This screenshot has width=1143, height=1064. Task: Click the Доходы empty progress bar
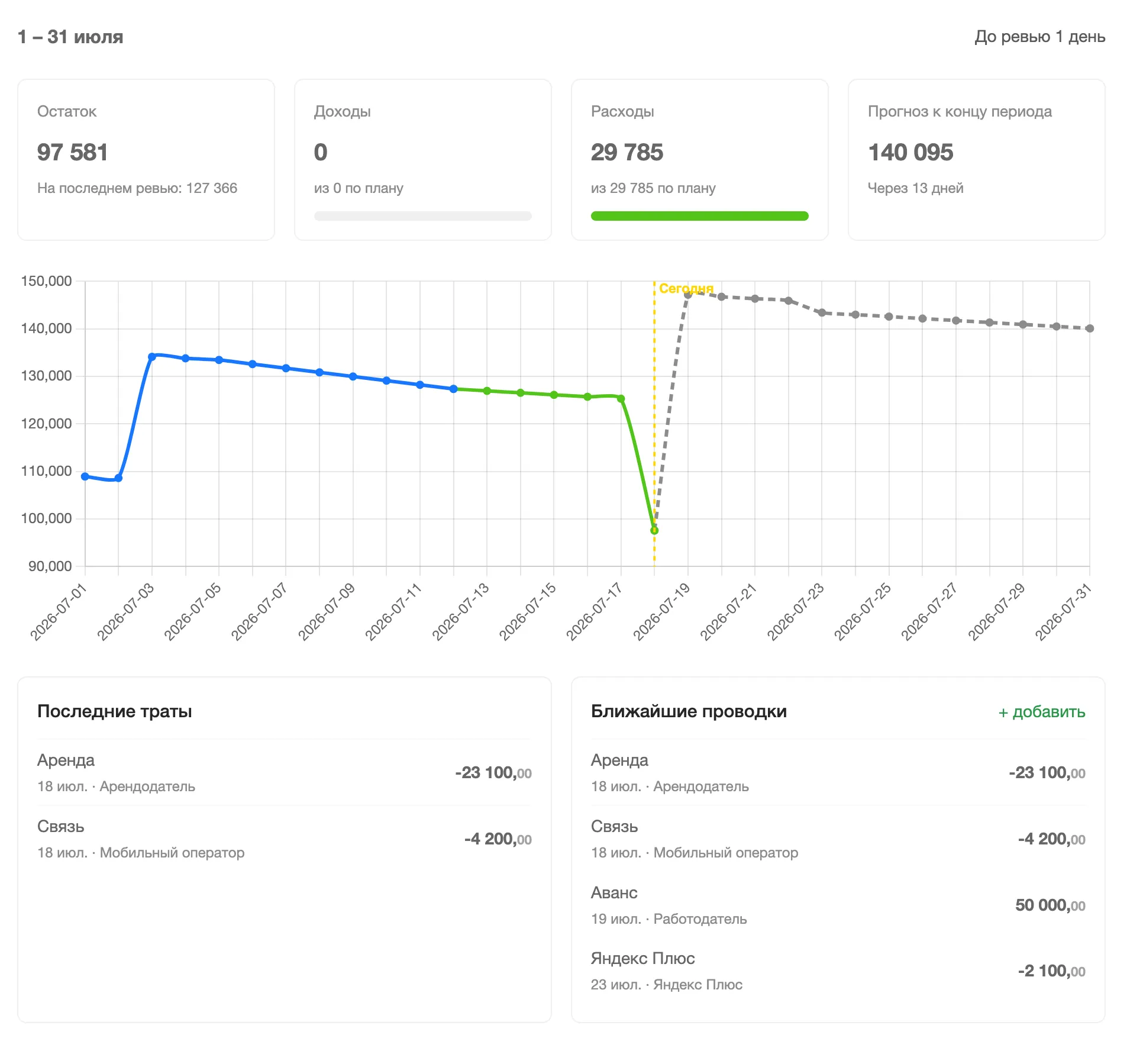[x=423, y=216]
